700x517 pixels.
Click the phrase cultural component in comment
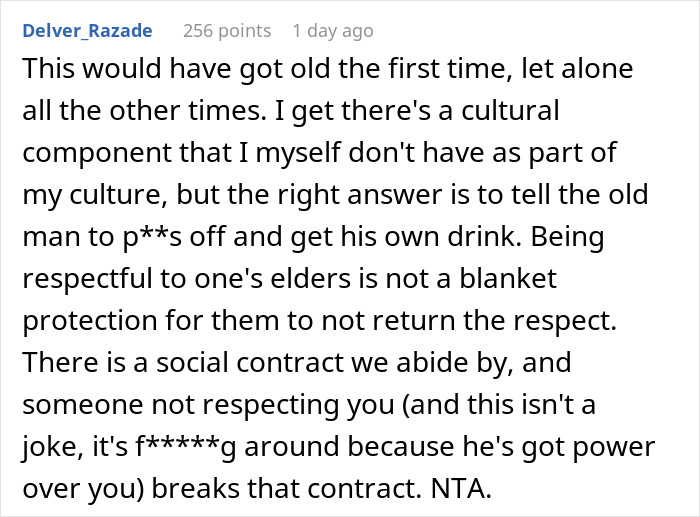tap(291, 131)
